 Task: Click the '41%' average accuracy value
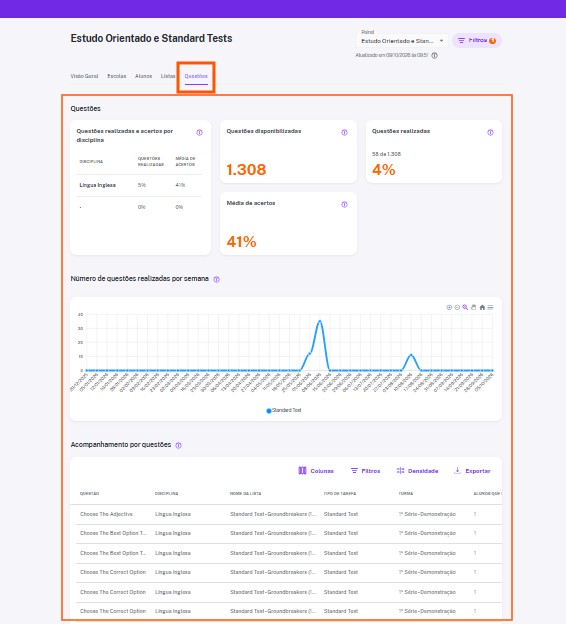point(242,242)
